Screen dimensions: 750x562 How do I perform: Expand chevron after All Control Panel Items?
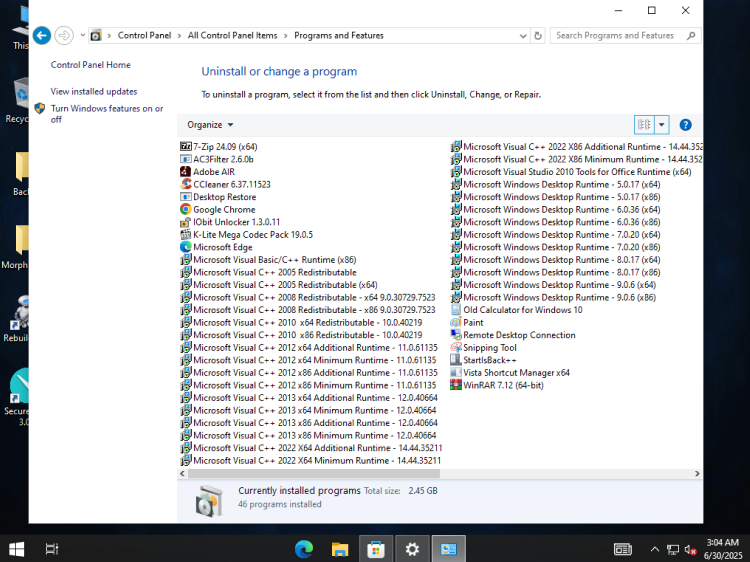point(286,36)
